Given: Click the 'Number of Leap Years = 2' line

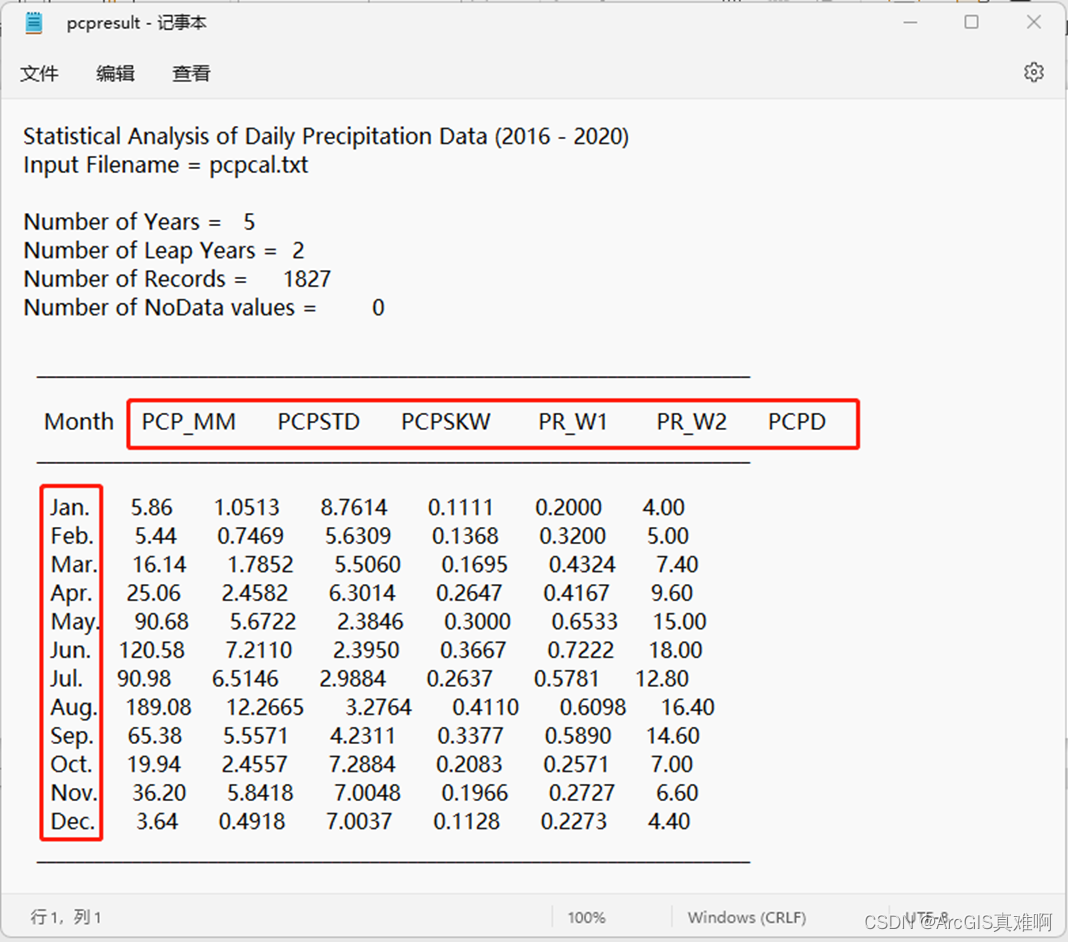Looking at the screenshot, I should click(x=163, y=251).
